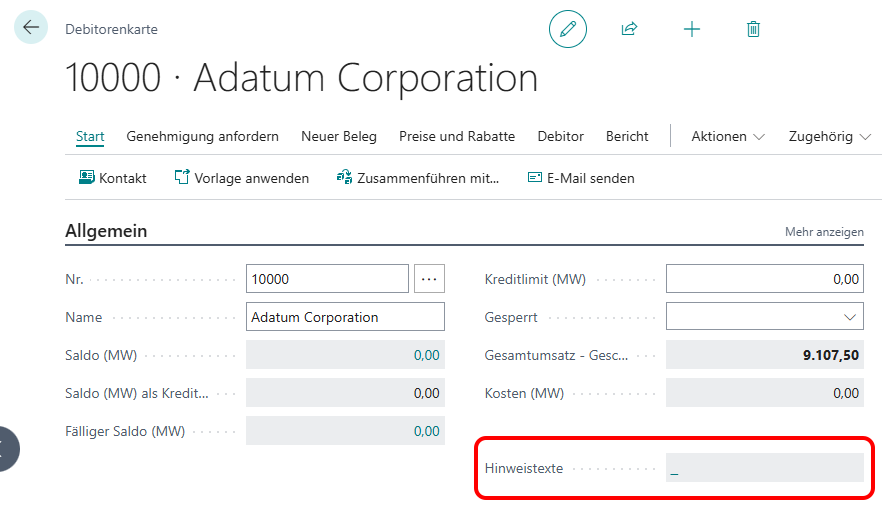Open the Kontakt action

coord(113,178)
